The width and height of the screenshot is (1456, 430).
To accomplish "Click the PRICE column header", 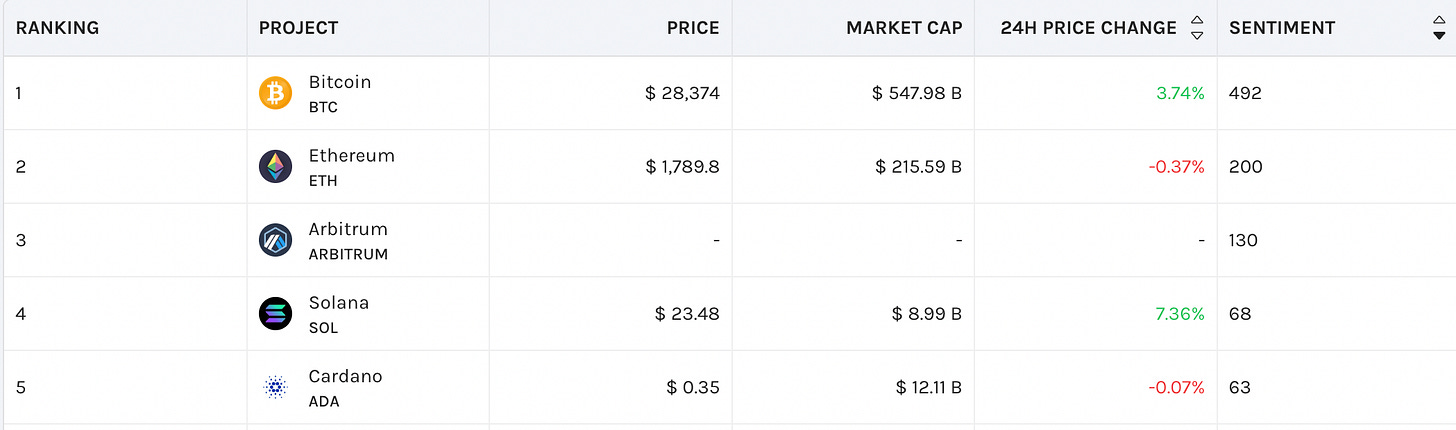I will pos(693,28).
